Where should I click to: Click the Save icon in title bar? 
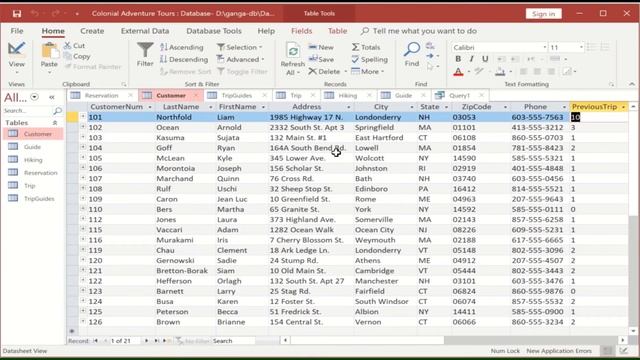coord(17,13)
